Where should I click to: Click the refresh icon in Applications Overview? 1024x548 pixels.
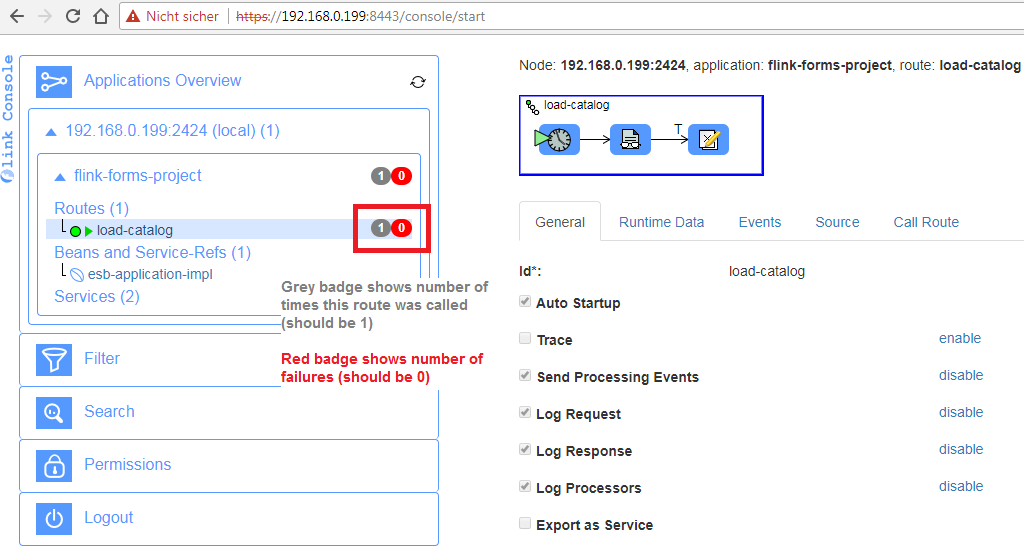(x=418, y=82)
